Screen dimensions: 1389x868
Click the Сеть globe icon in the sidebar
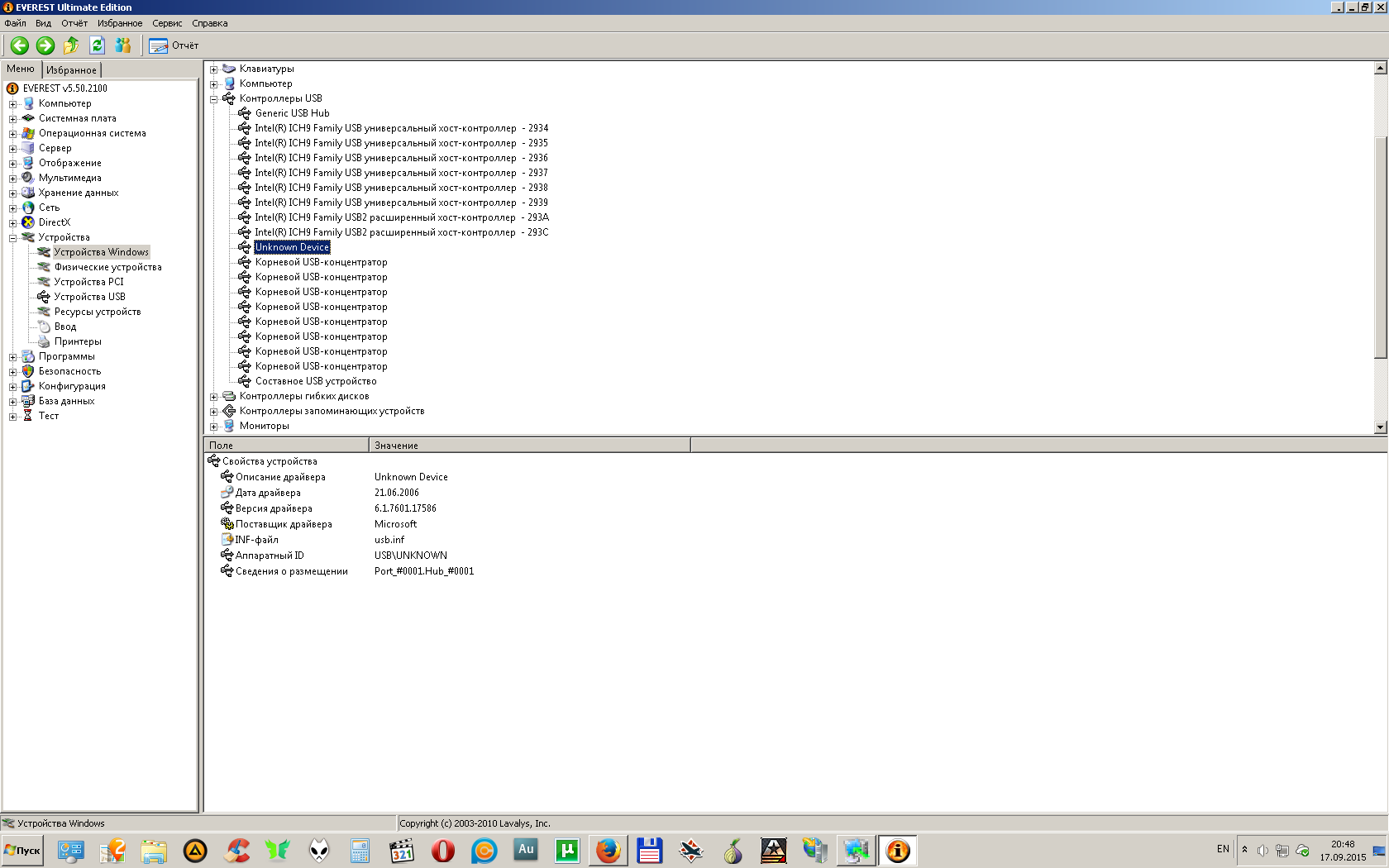click(x=28, y=207)
